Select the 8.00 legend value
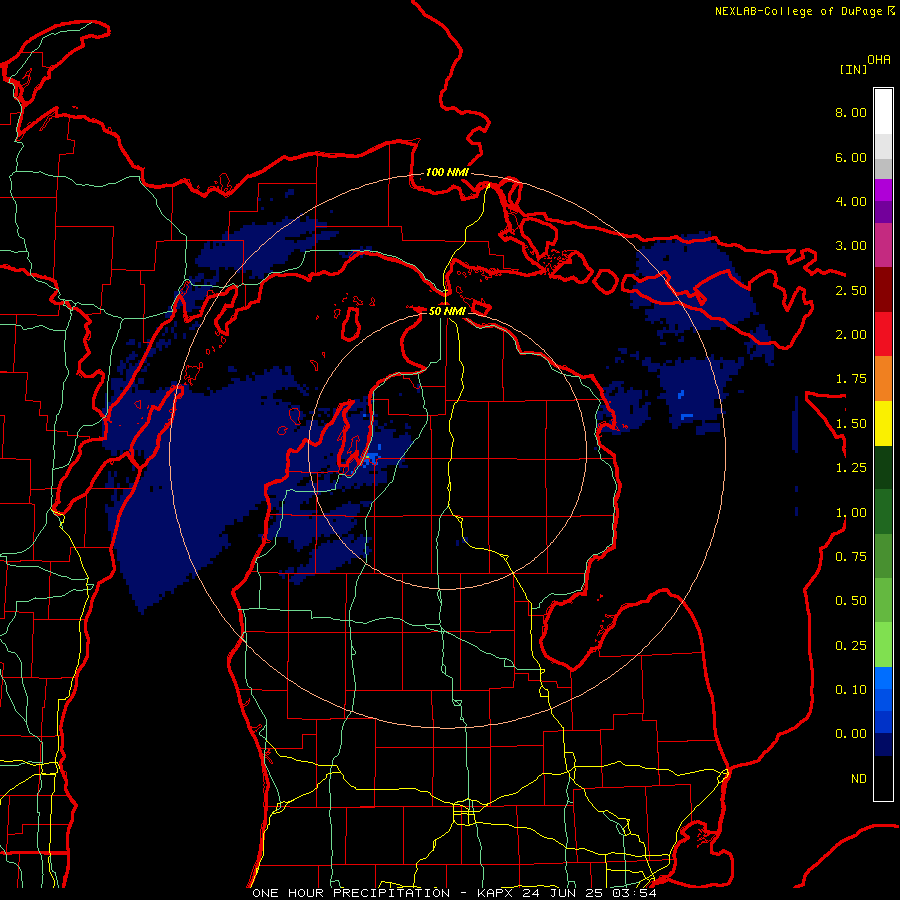This screenshot has width=900, height=900. (851, 112)
